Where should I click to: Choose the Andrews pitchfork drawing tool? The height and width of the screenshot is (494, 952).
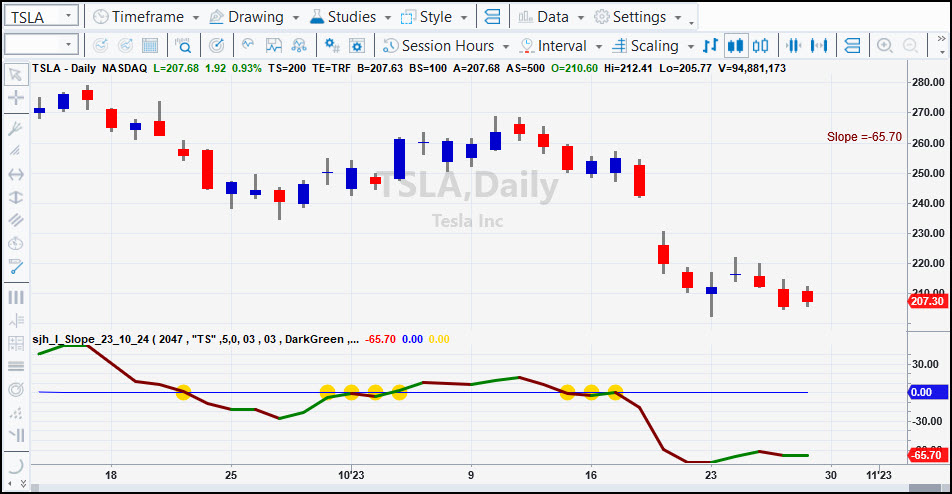(16, 128)
